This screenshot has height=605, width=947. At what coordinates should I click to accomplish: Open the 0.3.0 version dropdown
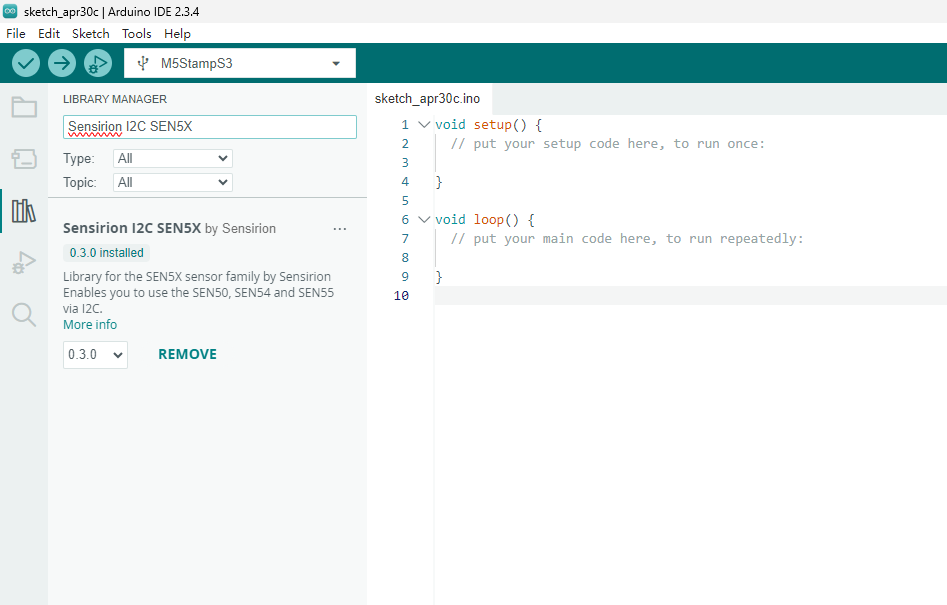(95, 354)
